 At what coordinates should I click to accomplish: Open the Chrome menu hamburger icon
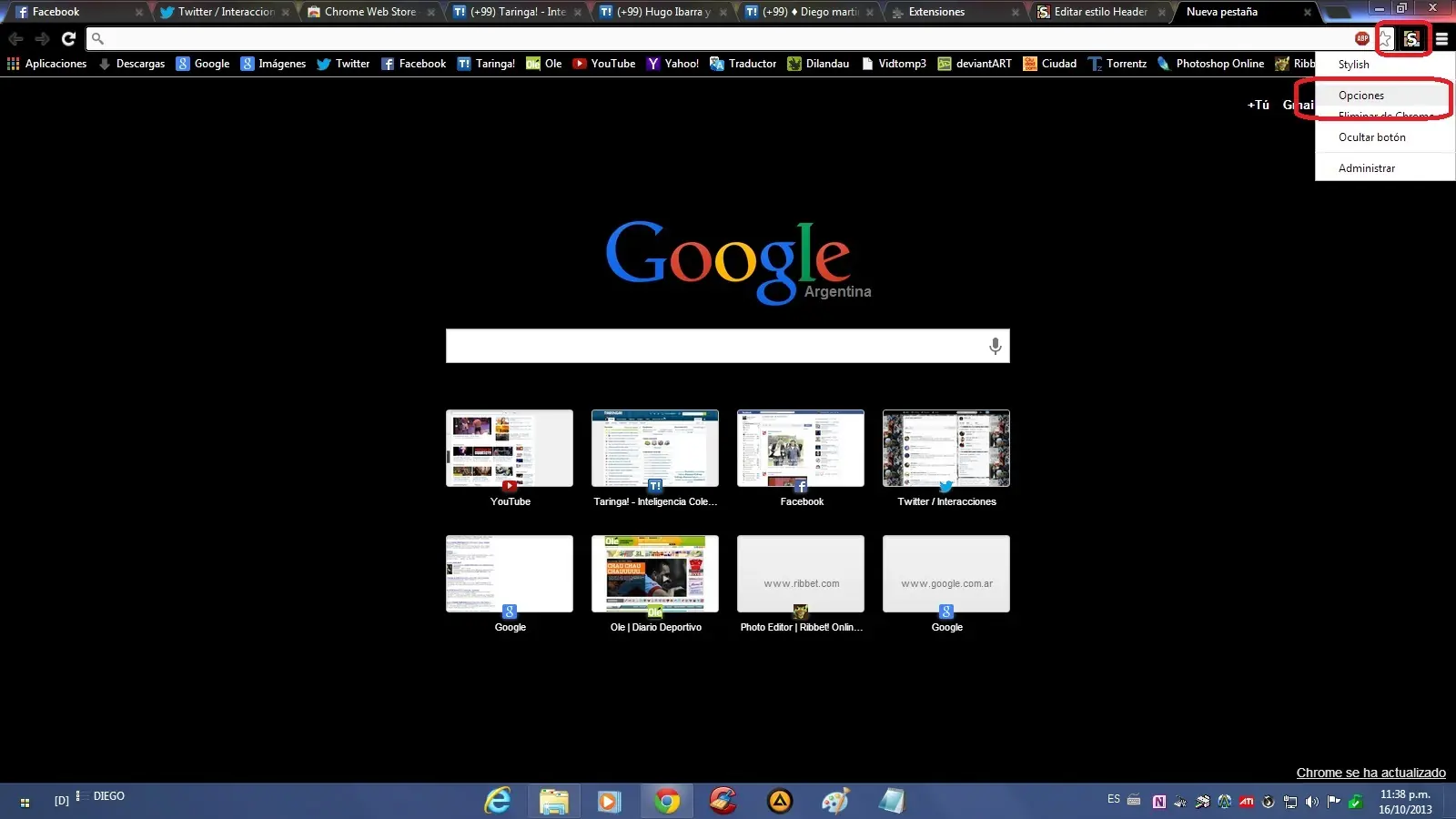[1441, 39]
